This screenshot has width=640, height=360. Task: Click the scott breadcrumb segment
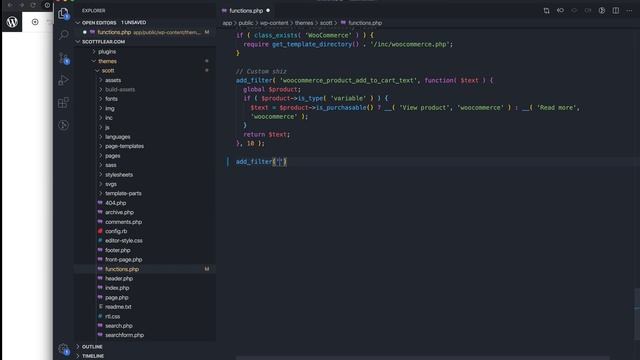click(x=326, y=23)
